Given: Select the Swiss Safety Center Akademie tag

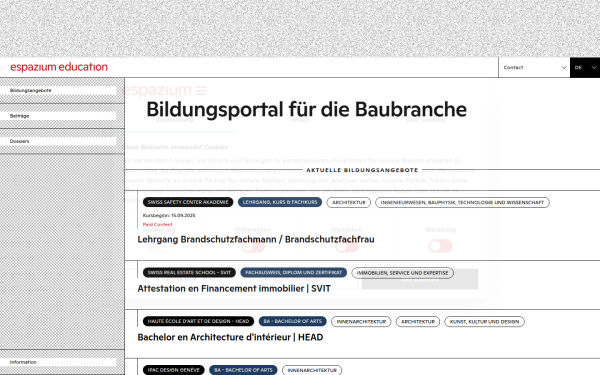Looking at the screenshot, I should (x=188, y=202).
